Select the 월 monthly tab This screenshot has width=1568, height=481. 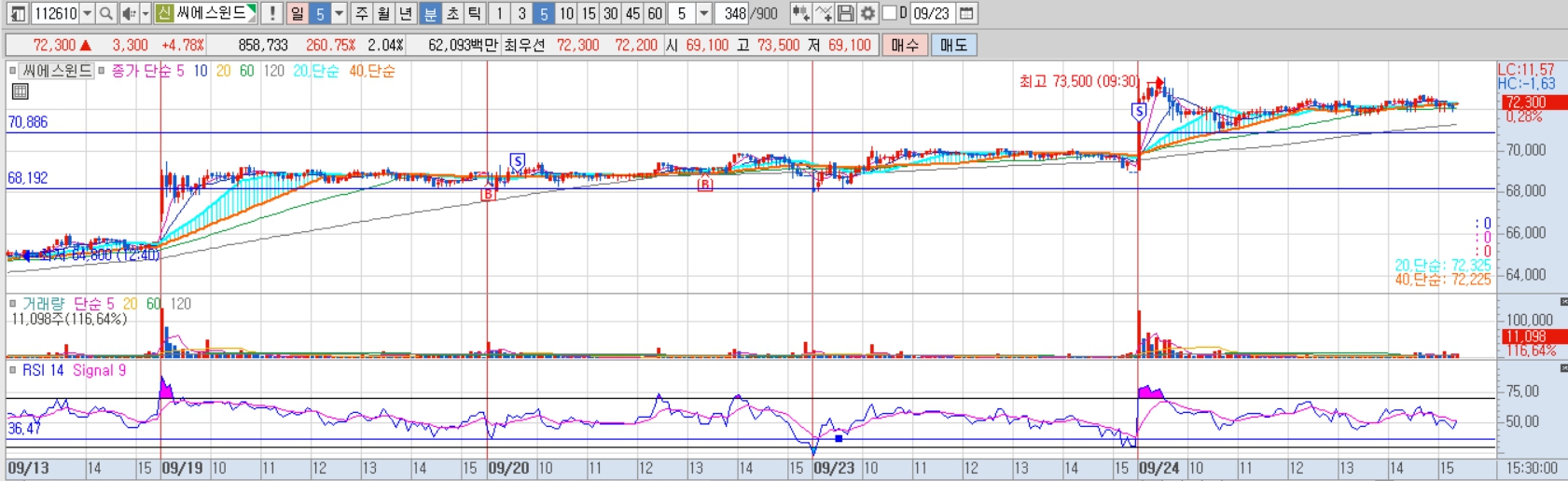[384, 13]
